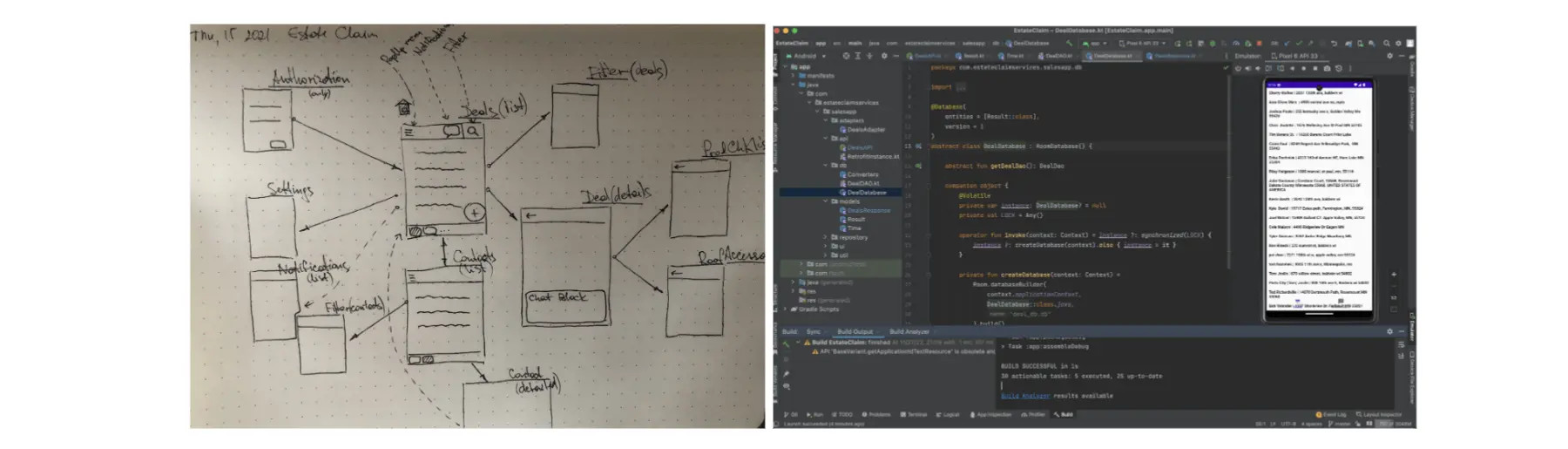Click the app breadcrumb in navigation bar
Screen dimensions: 1568x449
(821, 43)
